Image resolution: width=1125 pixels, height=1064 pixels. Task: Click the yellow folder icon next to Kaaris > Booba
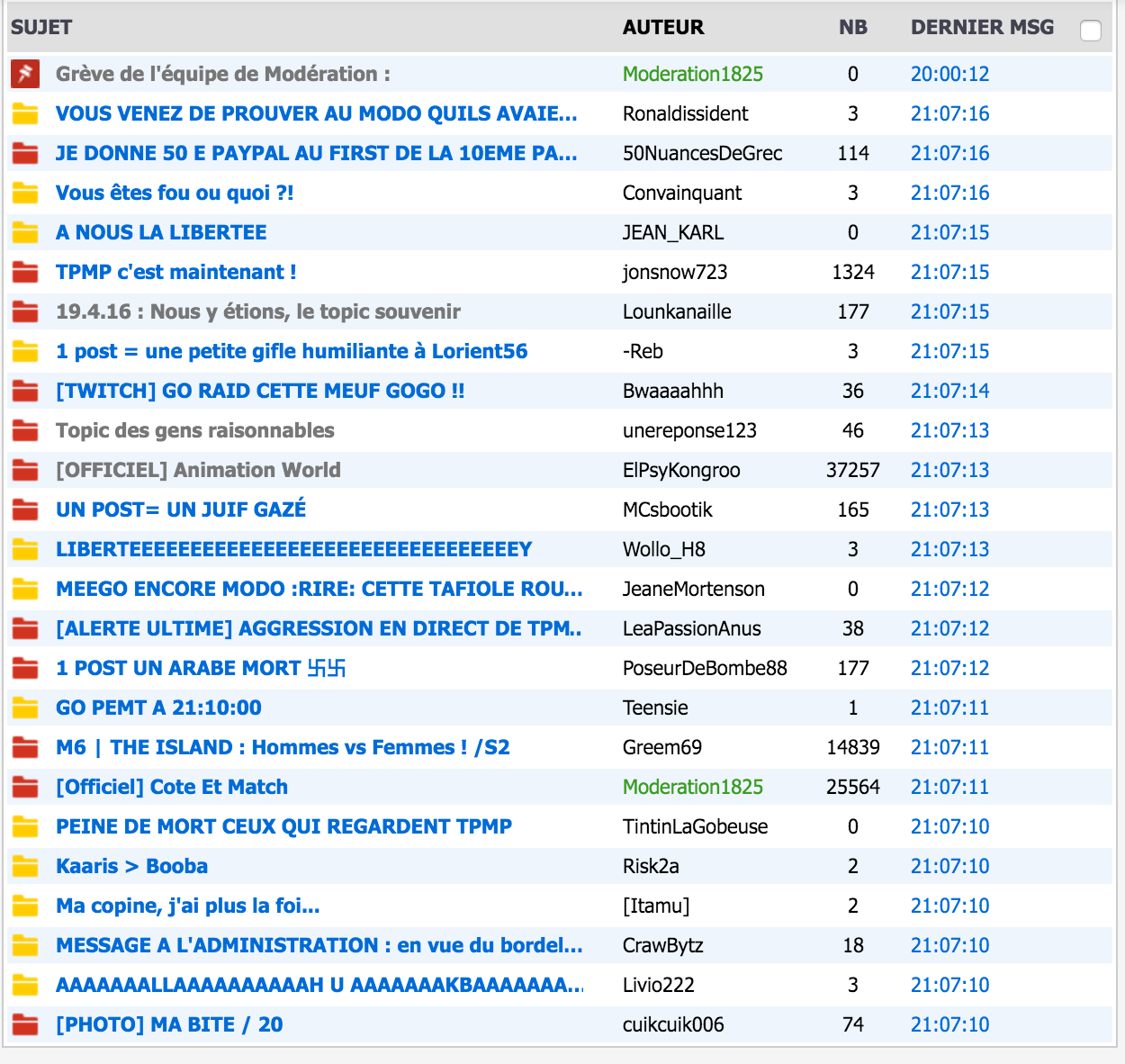tap(25, 866)
